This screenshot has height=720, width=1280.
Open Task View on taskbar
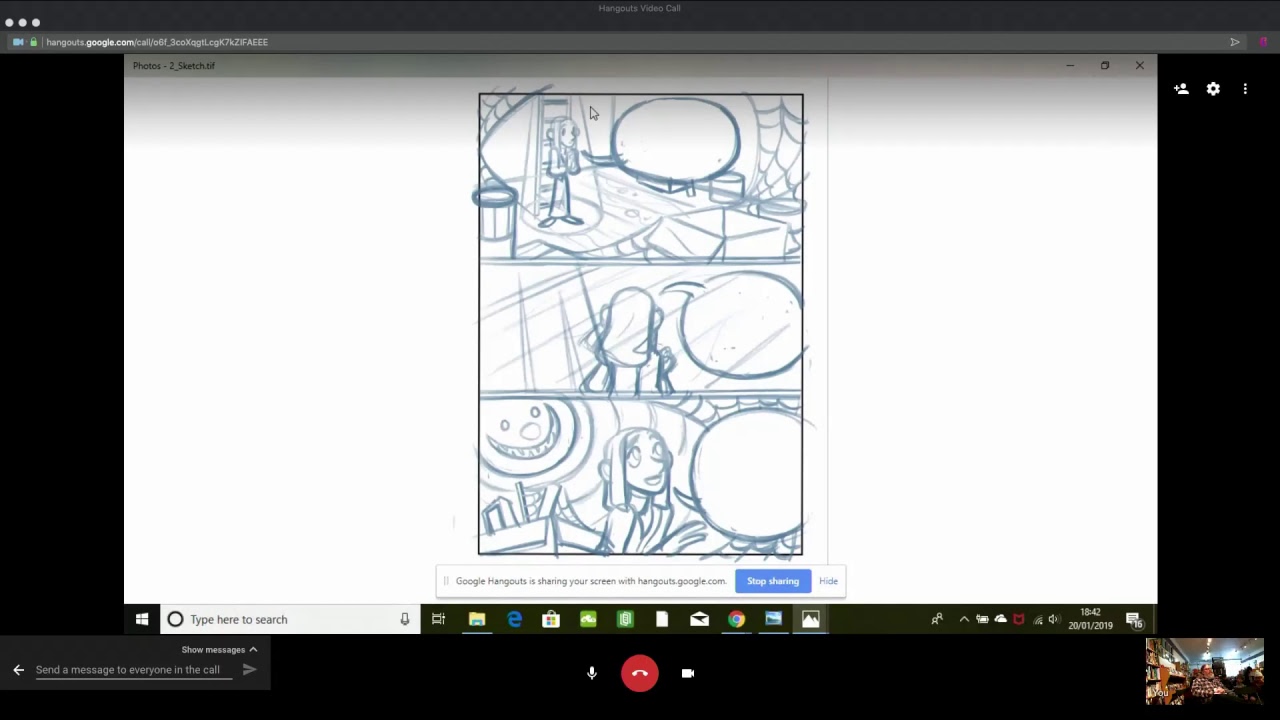tap(438, 619)
